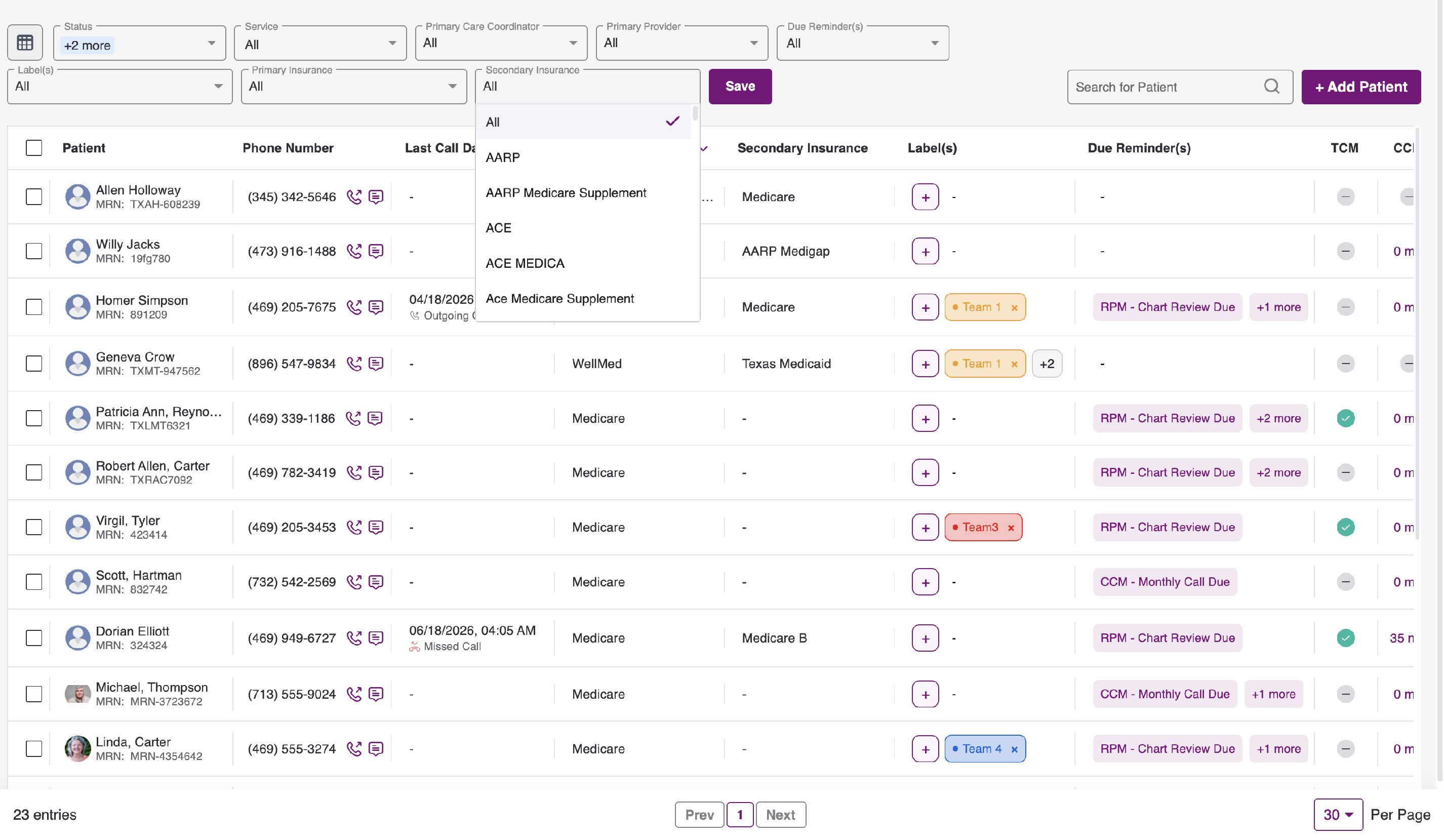Open message icon for Willy Jacks
Screen dimensions: 1444x840
point(376,252)
